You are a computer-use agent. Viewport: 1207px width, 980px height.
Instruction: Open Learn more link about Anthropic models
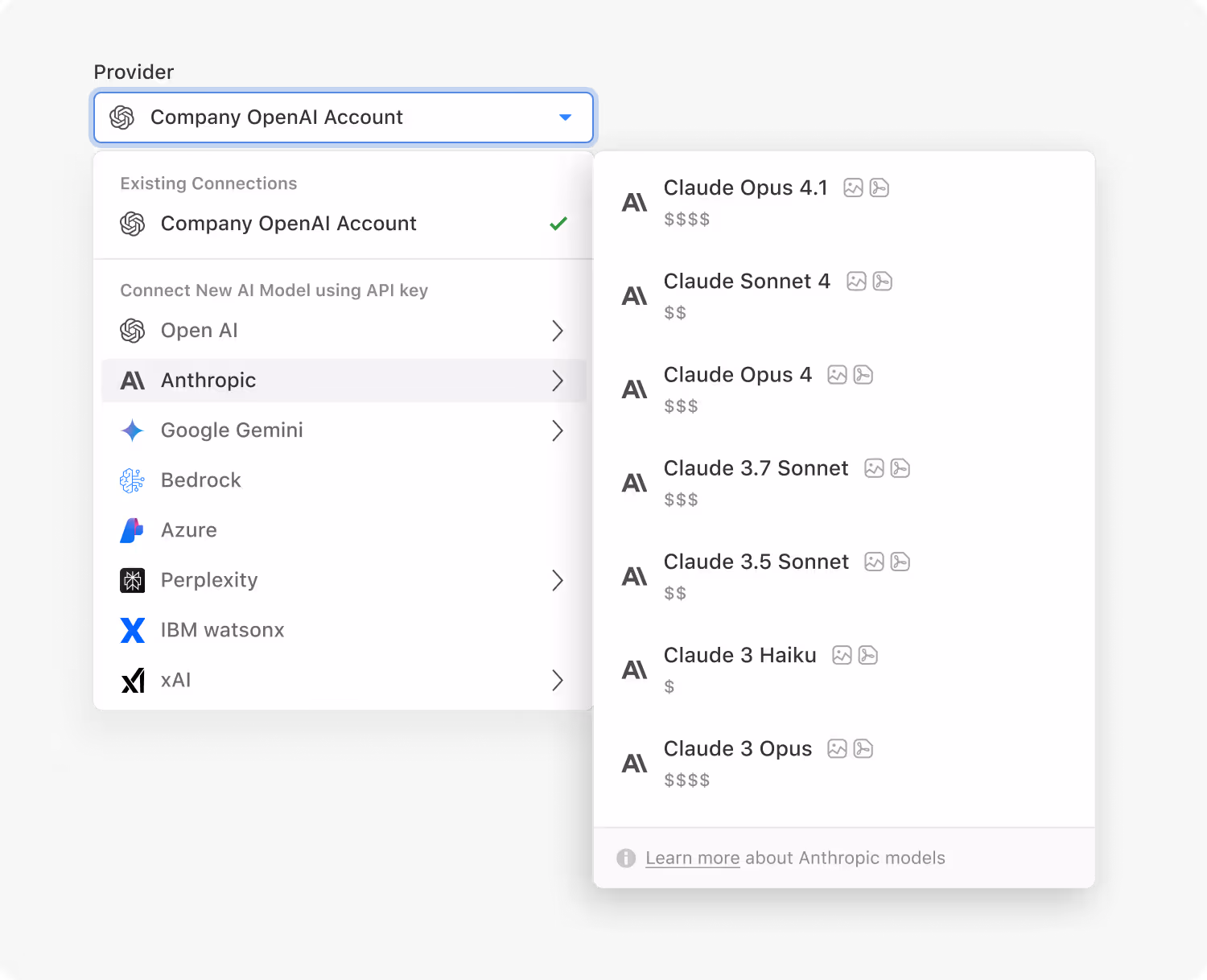(x=692, y=858)
